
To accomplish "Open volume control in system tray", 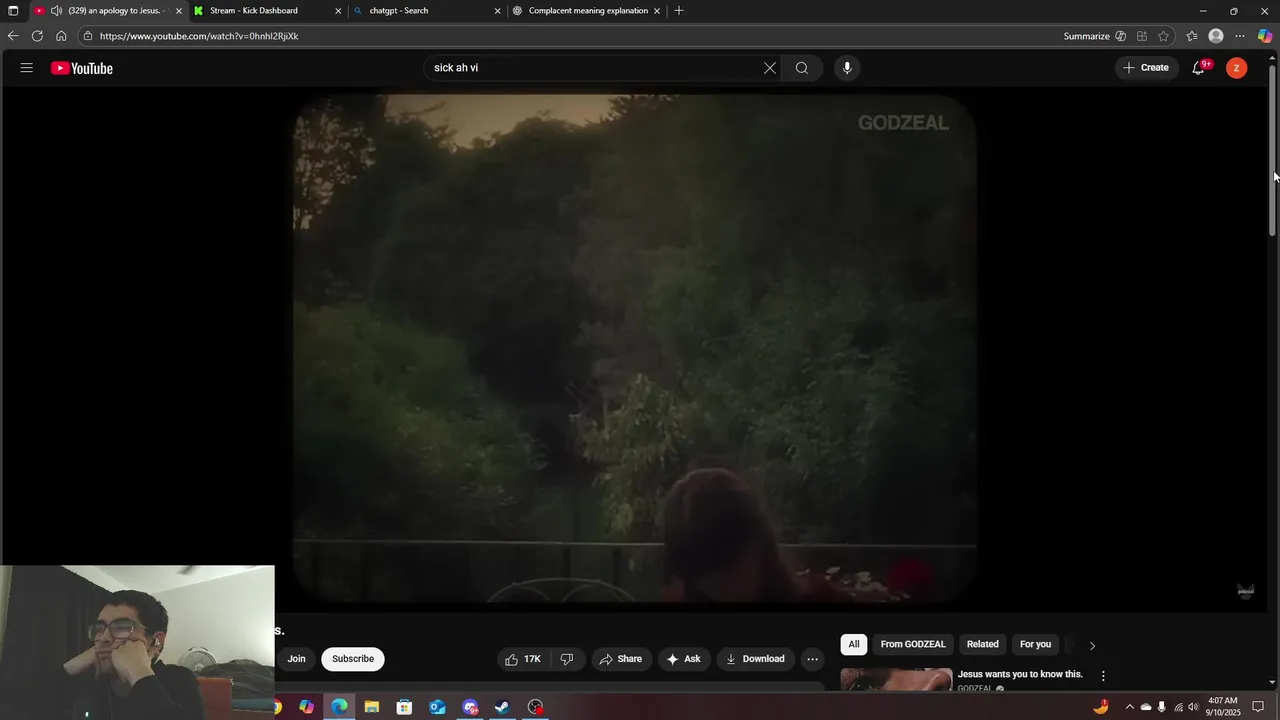I will [x=1193, y=707].
